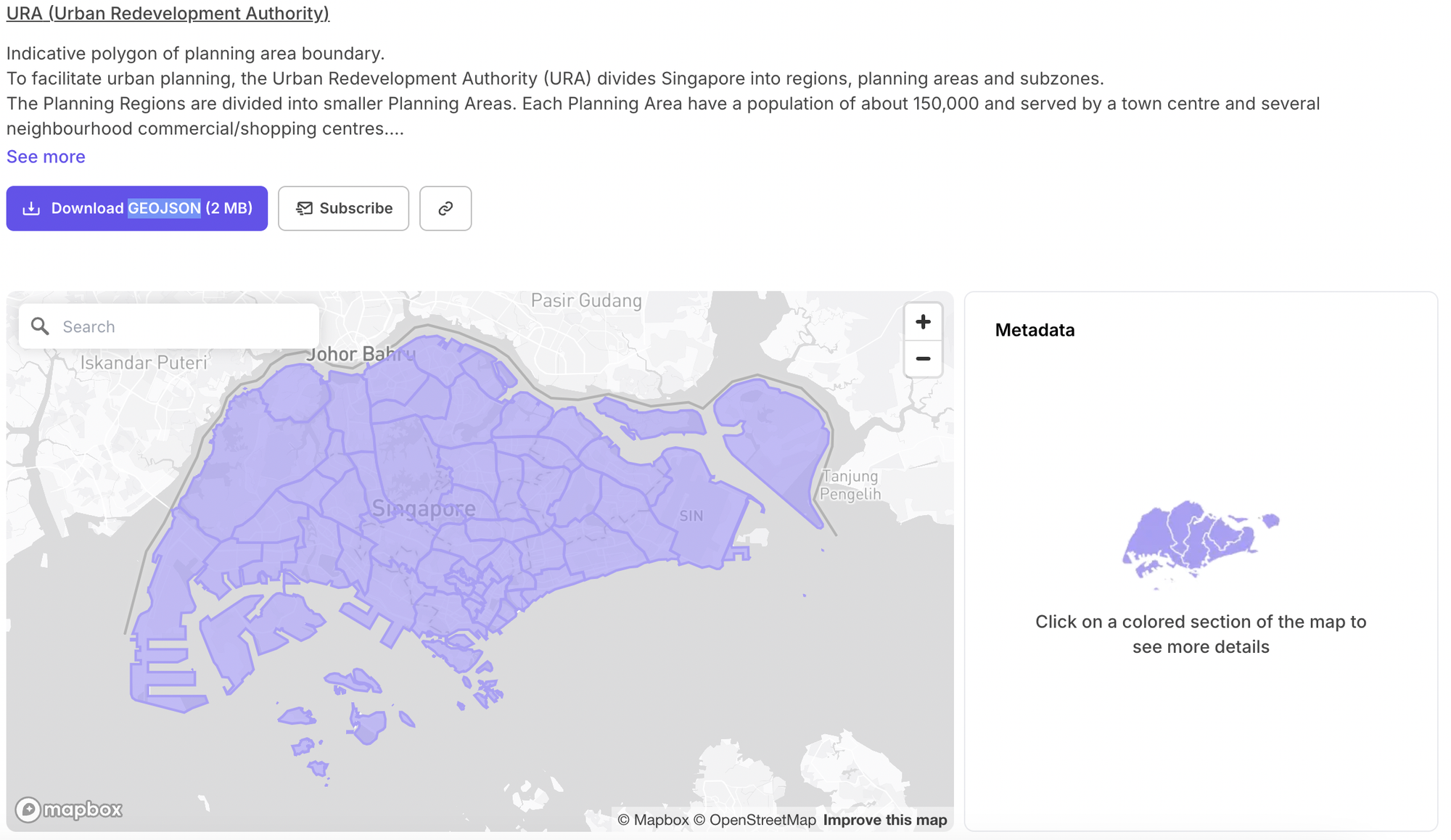Viewport: 1451px width, 840px height.
Task: Open the URA (Urban Redevelopment Authority) link
Action: [x=168, y=13]
